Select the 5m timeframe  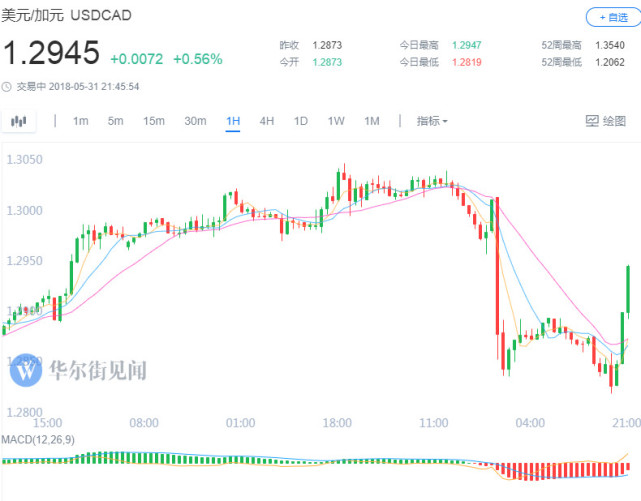(116, 121)
